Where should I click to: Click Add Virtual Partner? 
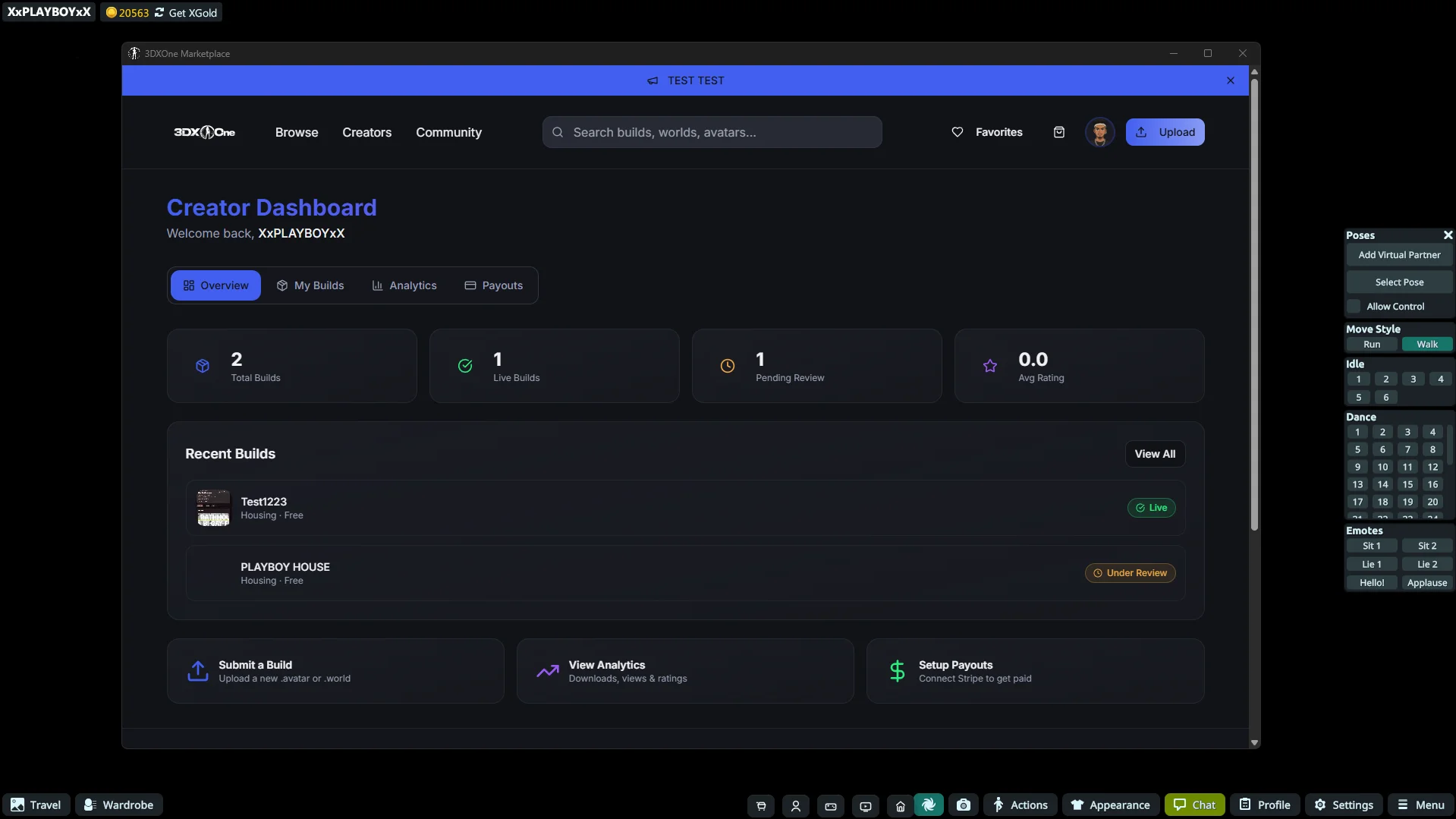1399,255
